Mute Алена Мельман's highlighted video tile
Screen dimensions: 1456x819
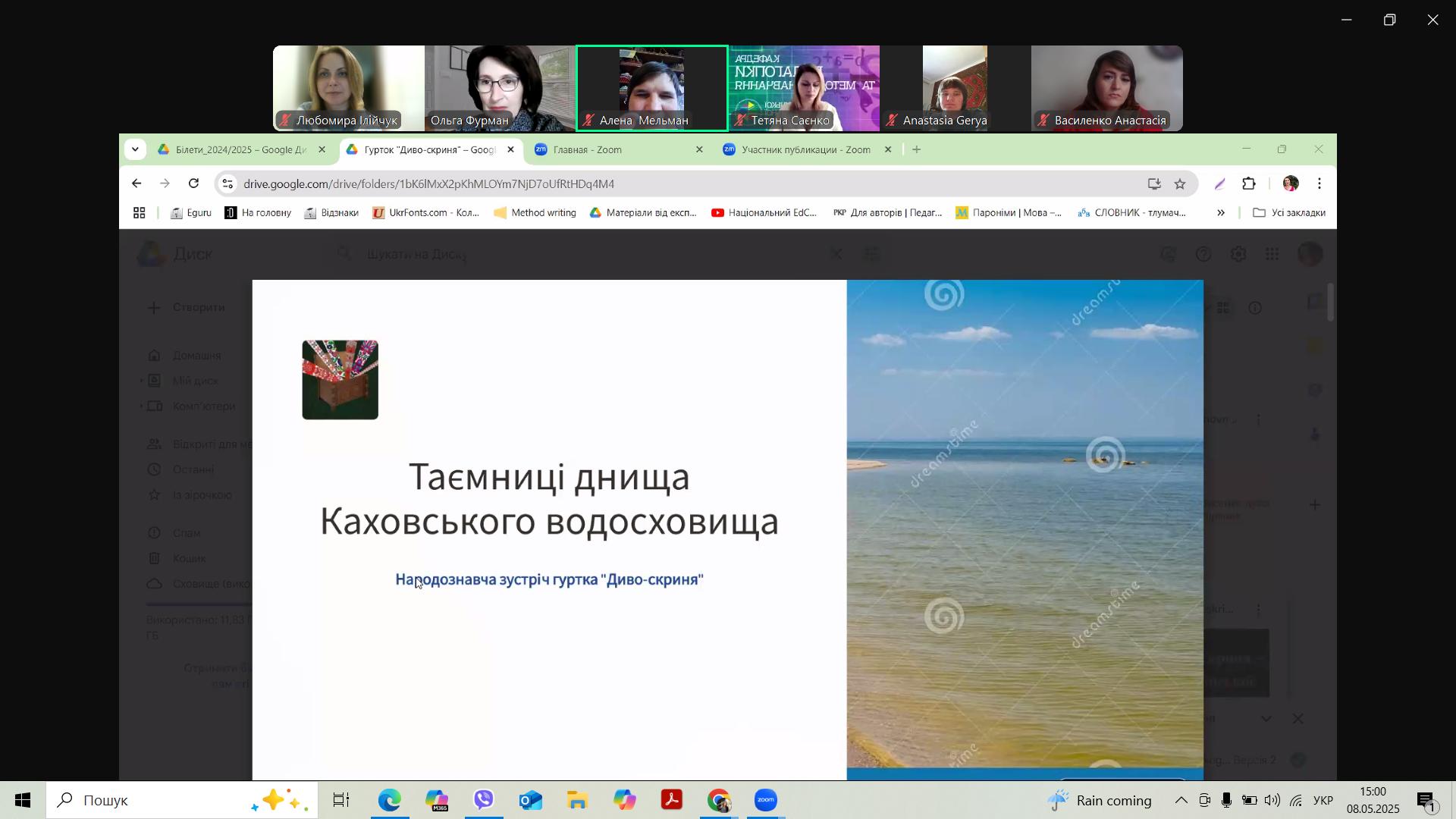[x=588, y=119]
